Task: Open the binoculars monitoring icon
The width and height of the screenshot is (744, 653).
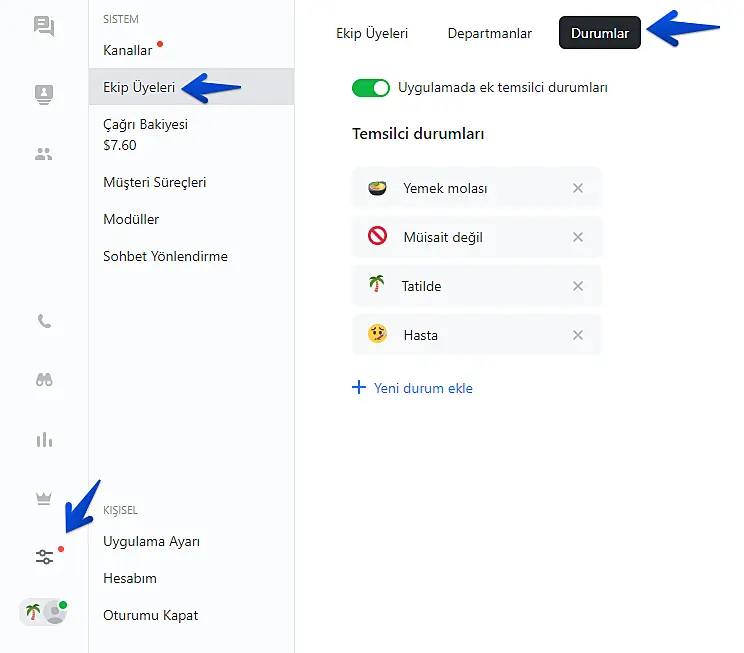Action: [x=44, y=380]
